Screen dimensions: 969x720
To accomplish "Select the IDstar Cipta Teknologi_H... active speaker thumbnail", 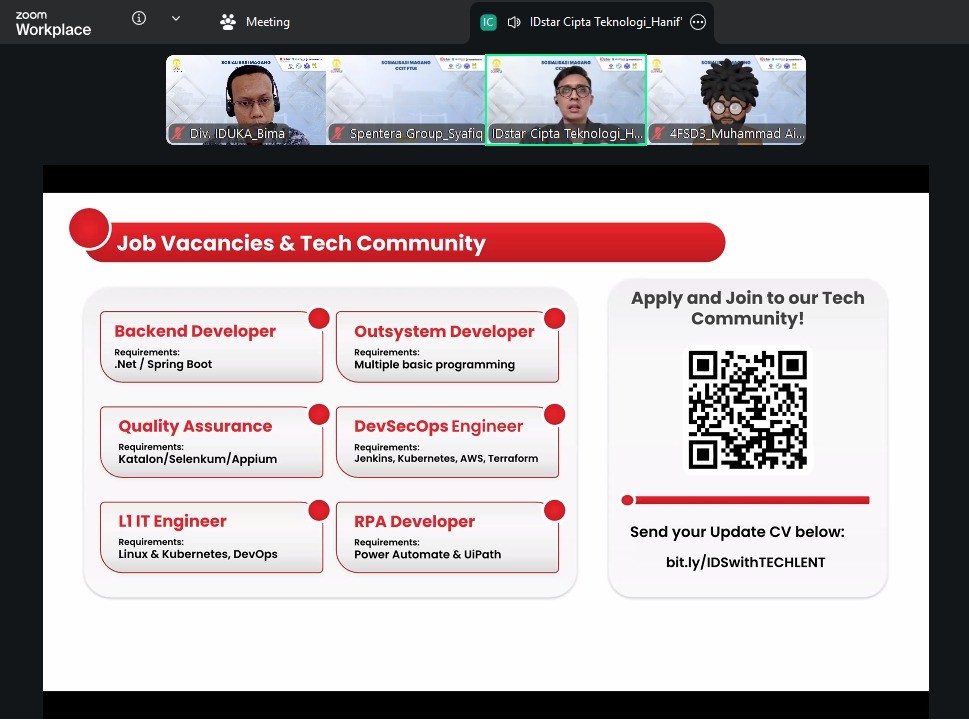I will point(566,100).
